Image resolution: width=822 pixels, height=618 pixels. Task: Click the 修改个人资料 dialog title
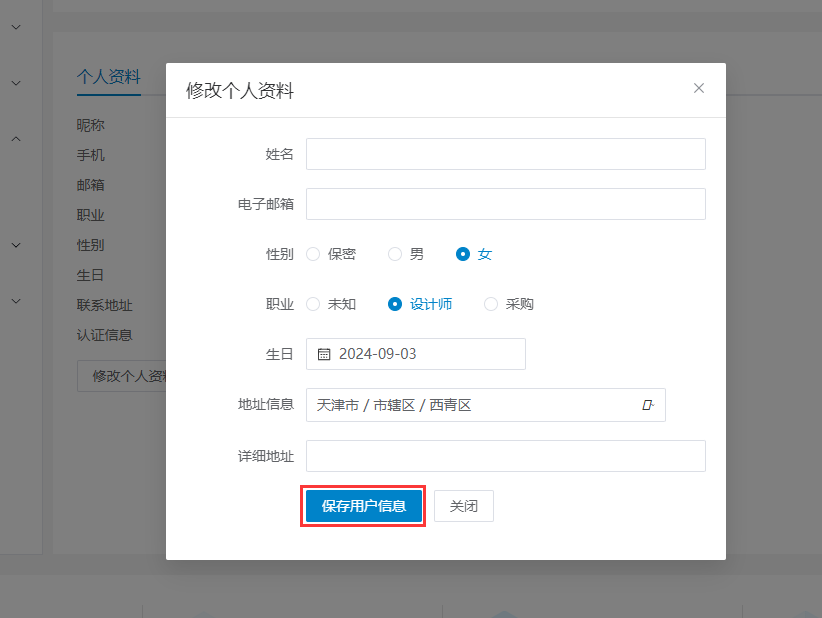click(240, 91)
